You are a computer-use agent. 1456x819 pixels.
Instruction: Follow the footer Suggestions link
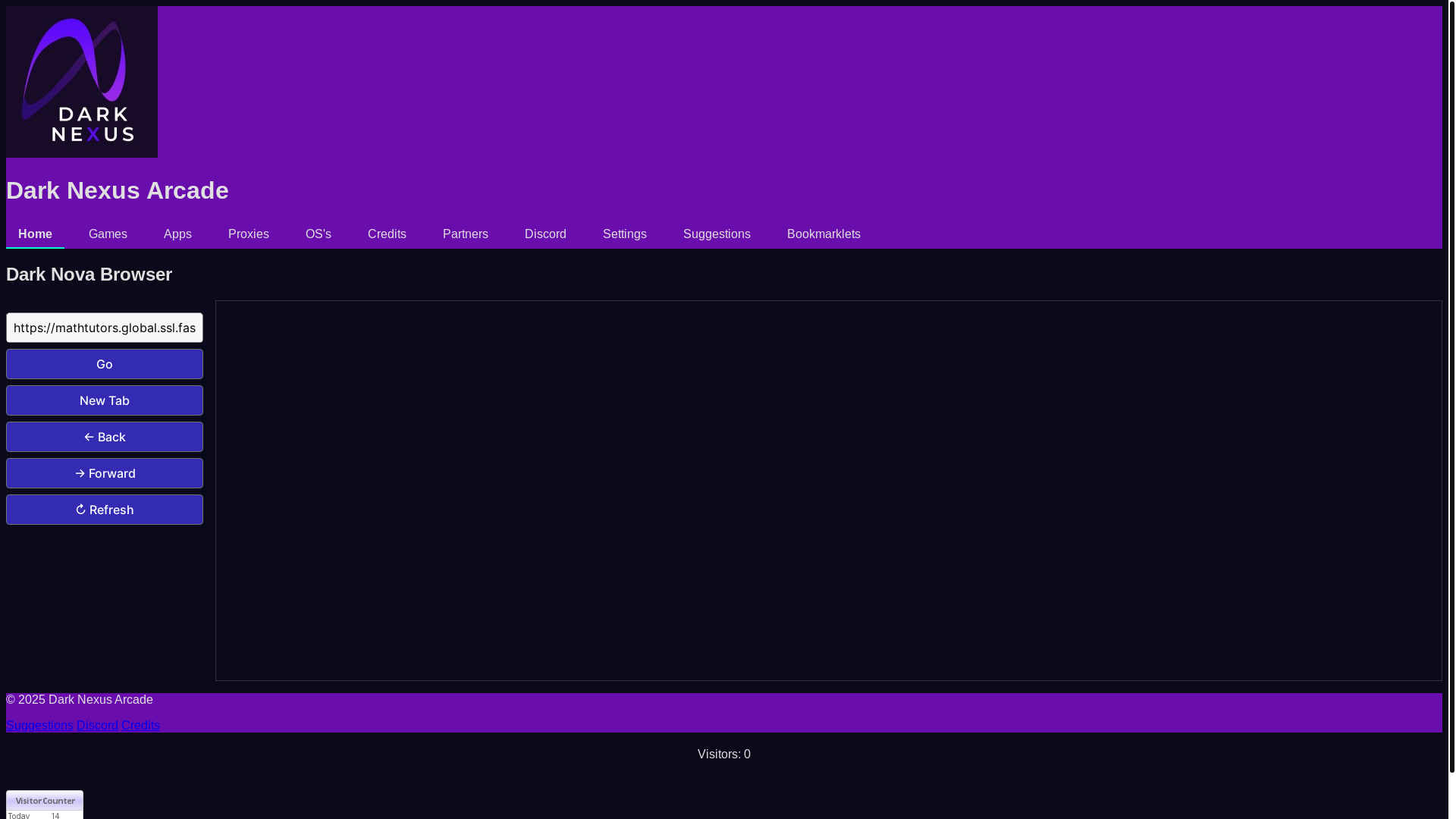pyautogui.click(x=39, y=726)
